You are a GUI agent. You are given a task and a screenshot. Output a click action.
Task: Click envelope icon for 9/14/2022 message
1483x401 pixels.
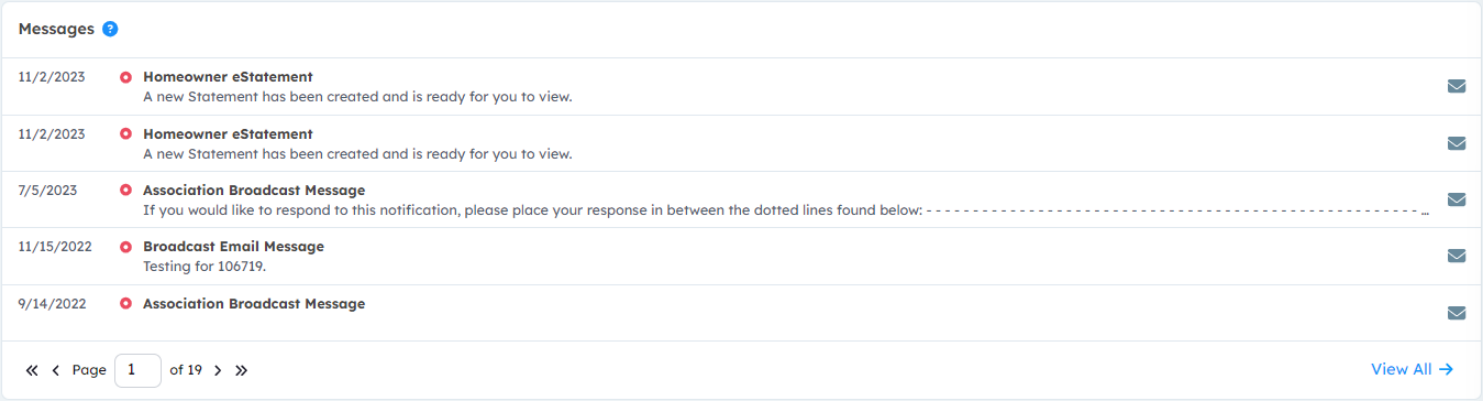pos(1456,313)
